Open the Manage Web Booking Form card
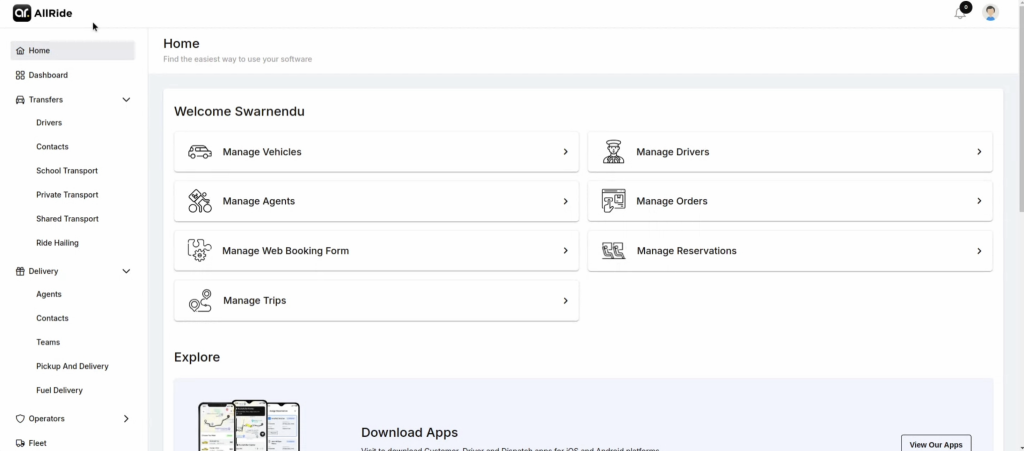Image resolution: width=1024 pixels, height=451 pixels. coord(376,251)
